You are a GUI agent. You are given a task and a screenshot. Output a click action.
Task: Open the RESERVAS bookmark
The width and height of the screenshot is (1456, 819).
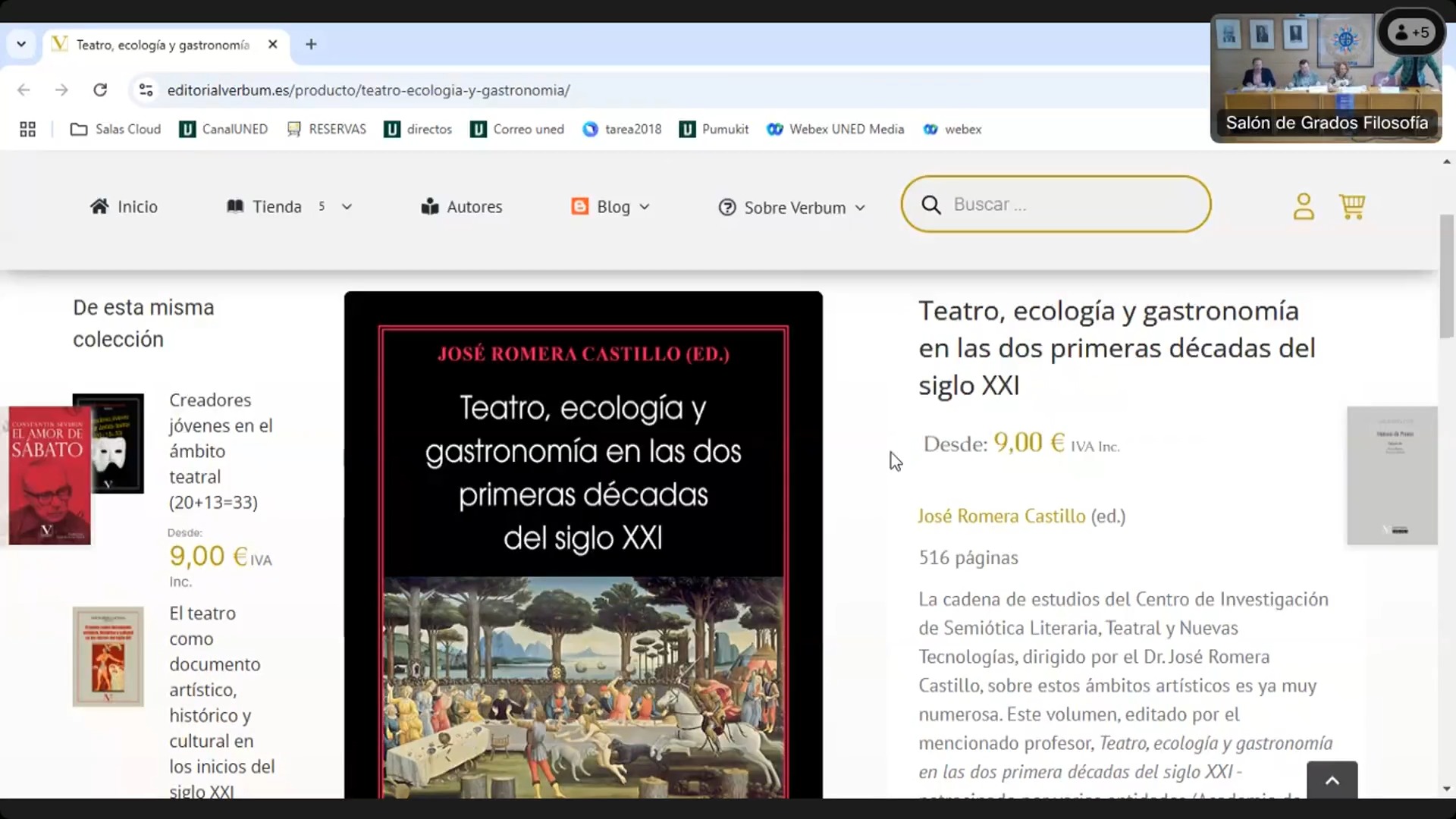(x=326, y=130)
